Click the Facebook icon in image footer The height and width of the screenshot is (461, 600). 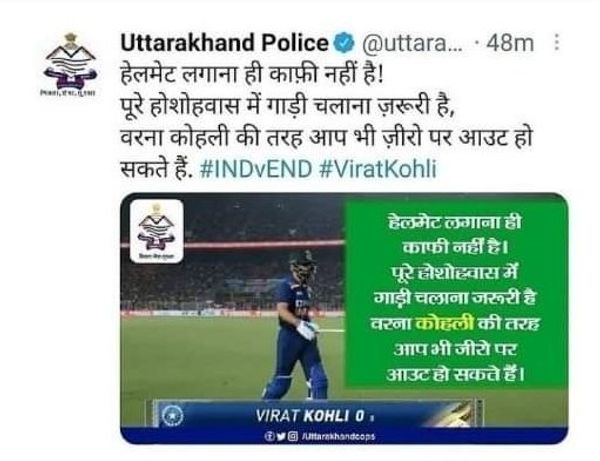pos(269,436)
